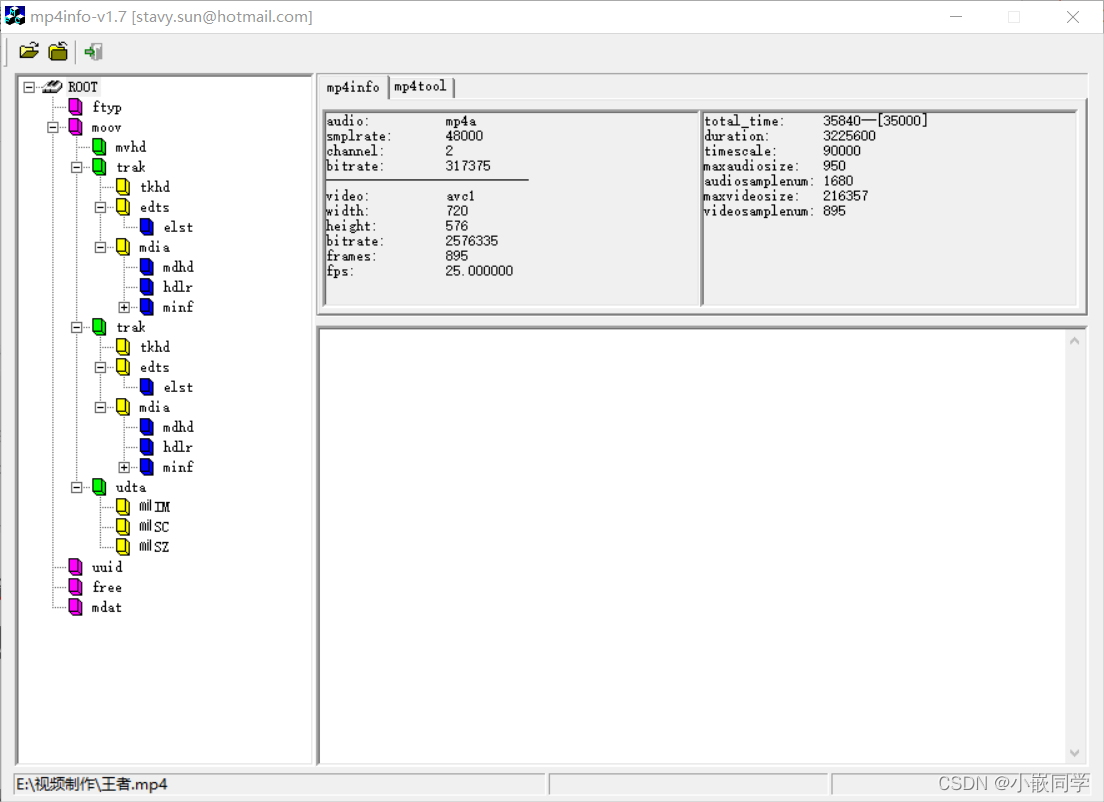Click the first green trak box icon
The width and height of the screenshot is (1104, 802).
tap(99, 167)
